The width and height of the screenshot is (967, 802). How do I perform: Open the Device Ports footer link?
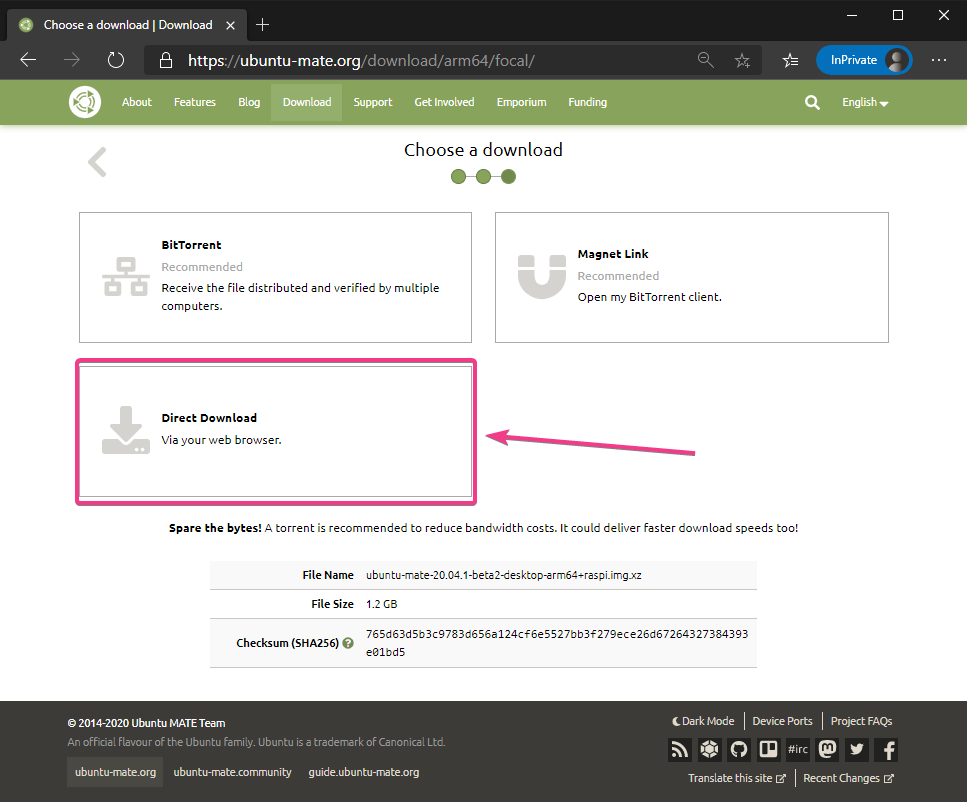(x=782, y=721)
